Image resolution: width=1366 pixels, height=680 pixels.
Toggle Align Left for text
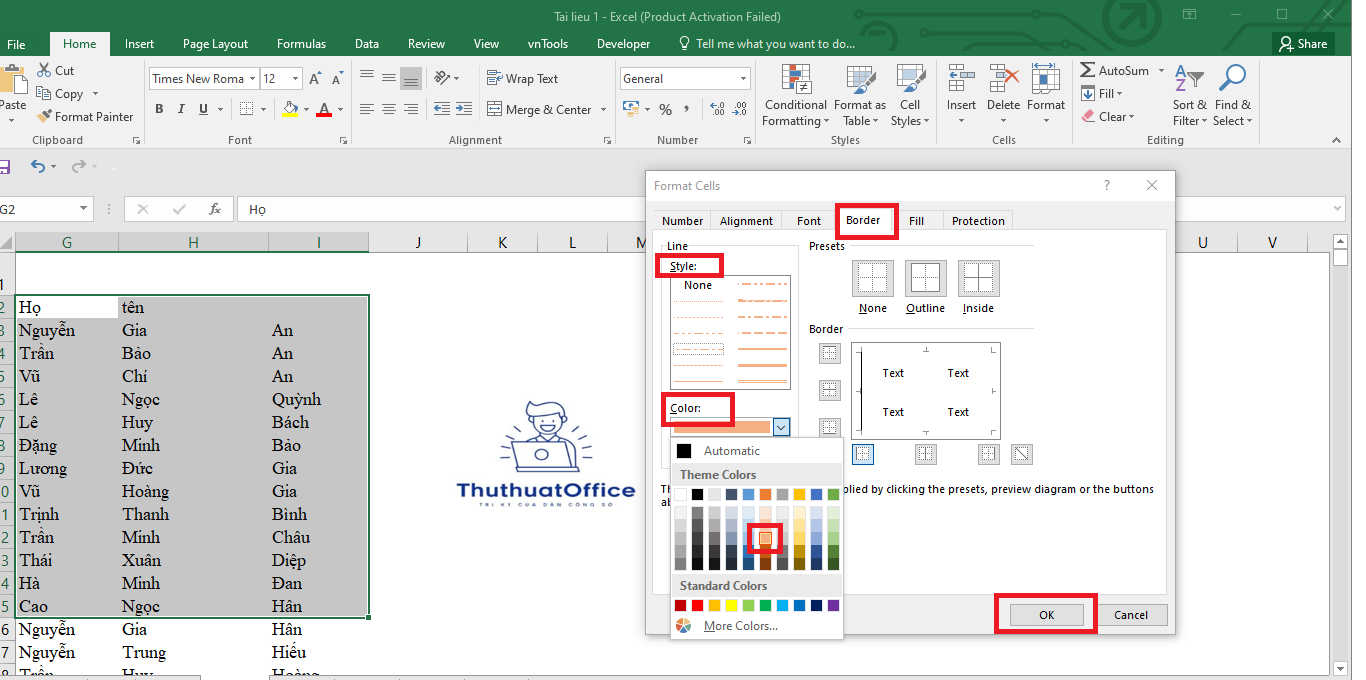[366, 109]
